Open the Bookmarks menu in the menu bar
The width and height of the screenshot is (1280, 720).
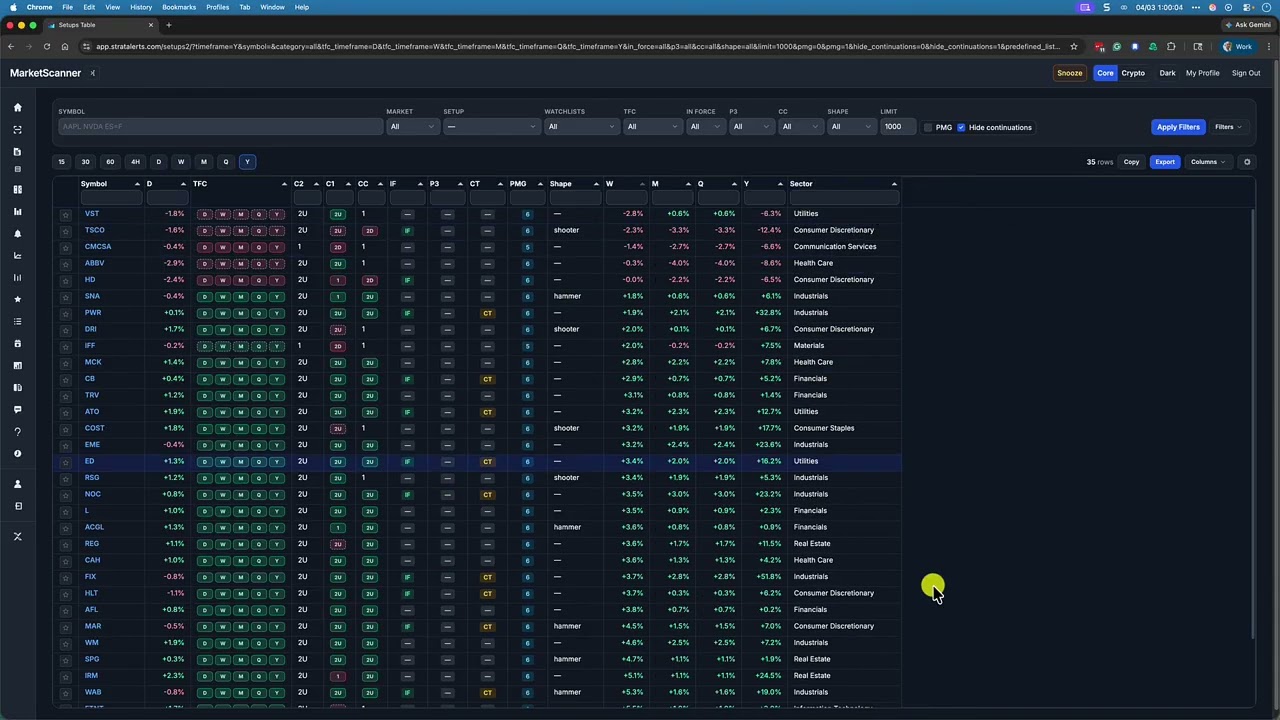(x=179, y=7)
